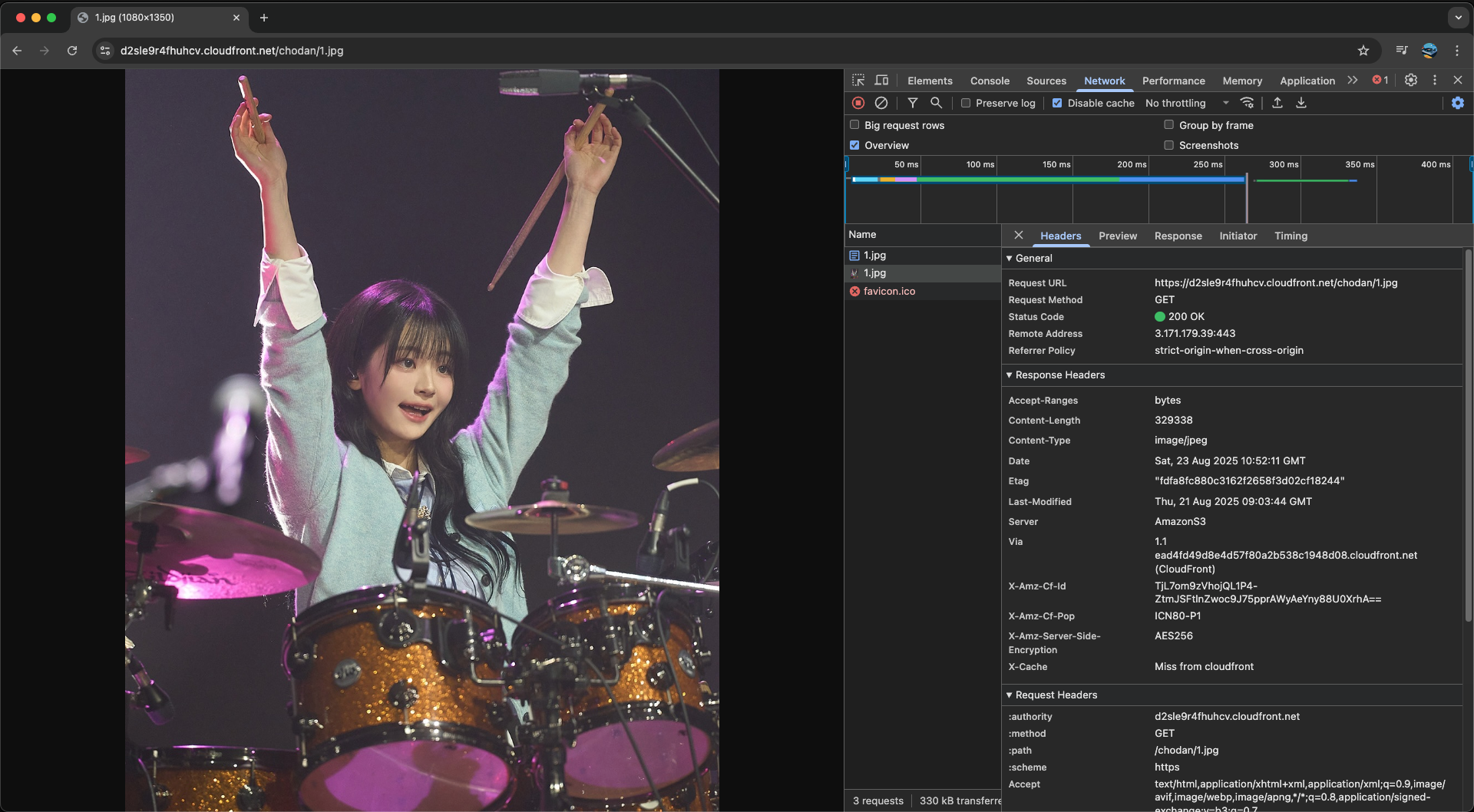Screen dimensions: 1474x812
Task: Open the No throttling dropdown
Action: (1186, 103)
